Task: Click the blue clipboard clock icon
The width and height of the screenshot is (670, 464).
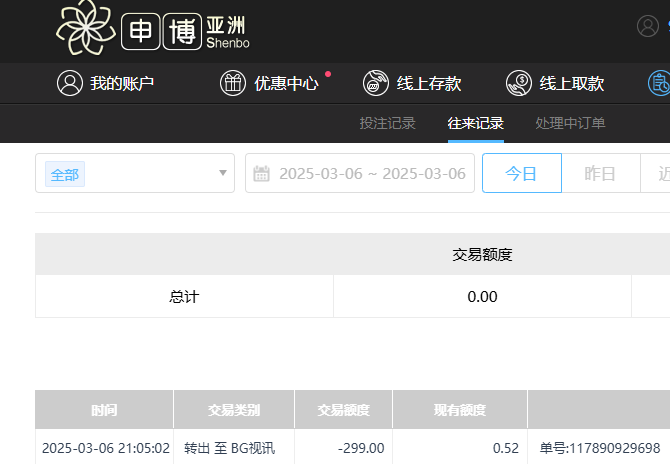Action: point(659,83)
